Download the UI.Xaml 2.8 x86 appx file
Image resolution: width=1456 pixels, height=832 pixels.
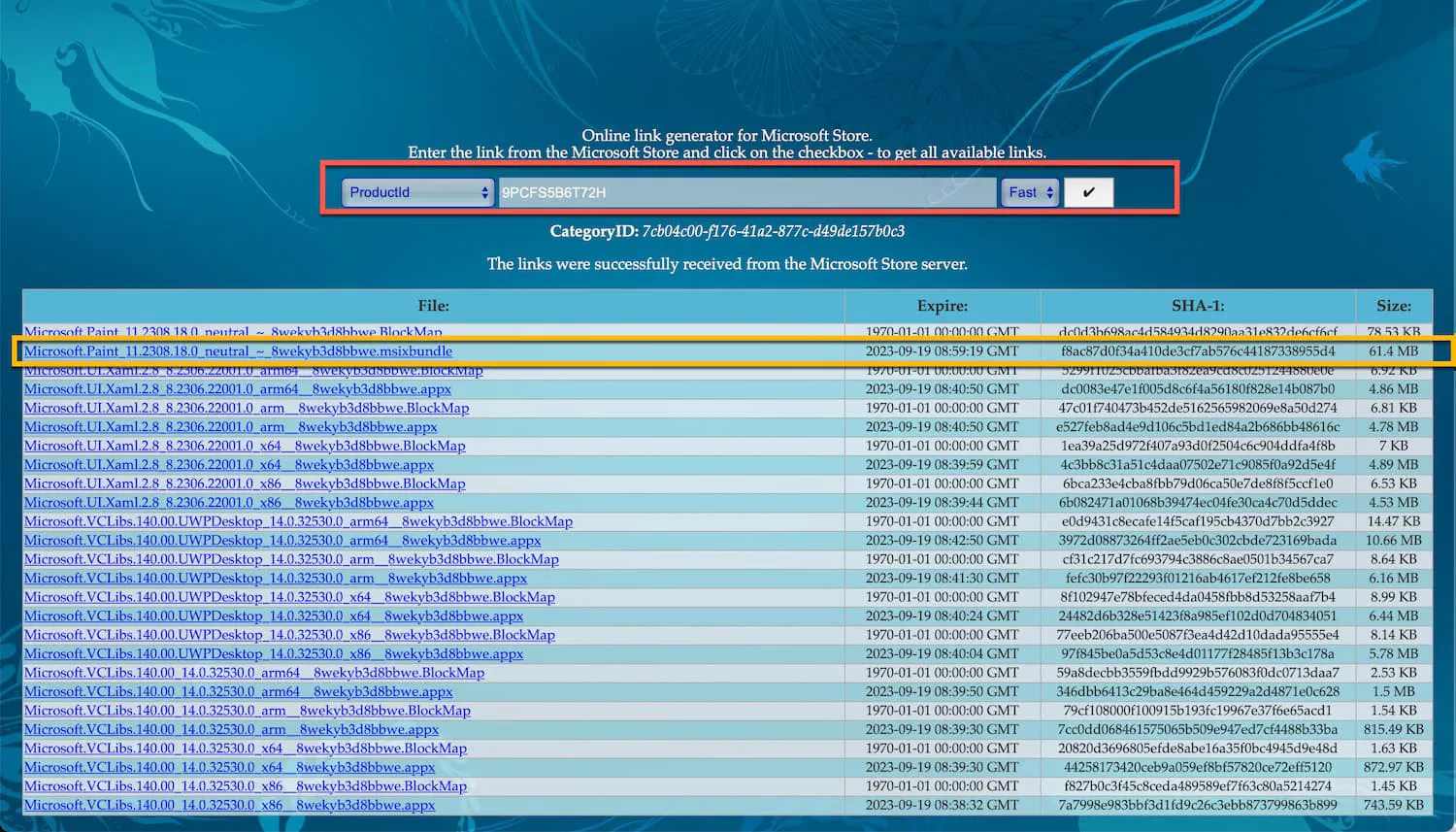tap(229, 503)
